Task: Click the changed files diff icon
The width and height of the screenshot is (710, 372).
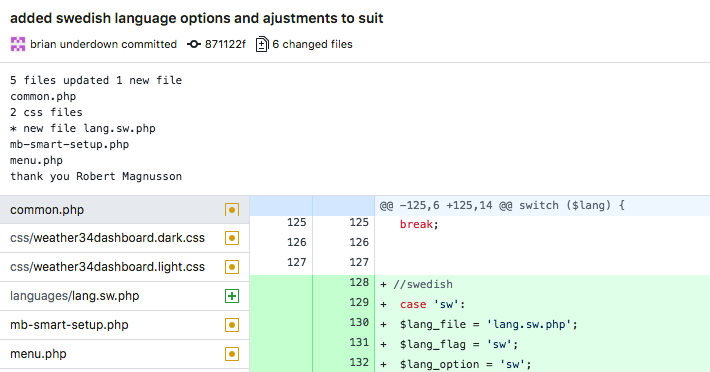Action: pos(262,44)
